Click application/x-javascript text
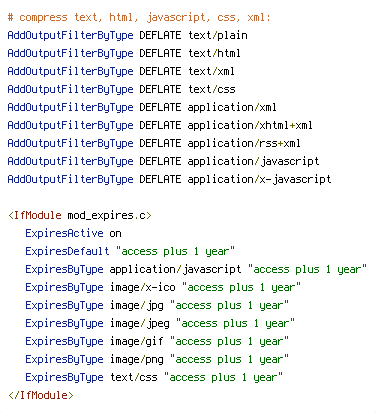This screenshot has height=412, width=376. 259,180
